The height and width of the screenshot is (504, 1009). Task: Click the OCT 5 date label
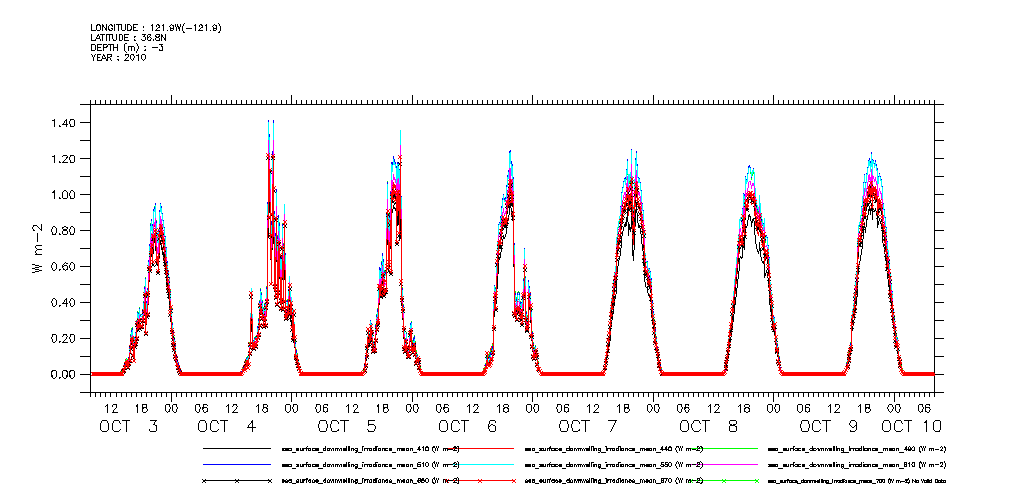pyautogui.click(x=348, y=426)
